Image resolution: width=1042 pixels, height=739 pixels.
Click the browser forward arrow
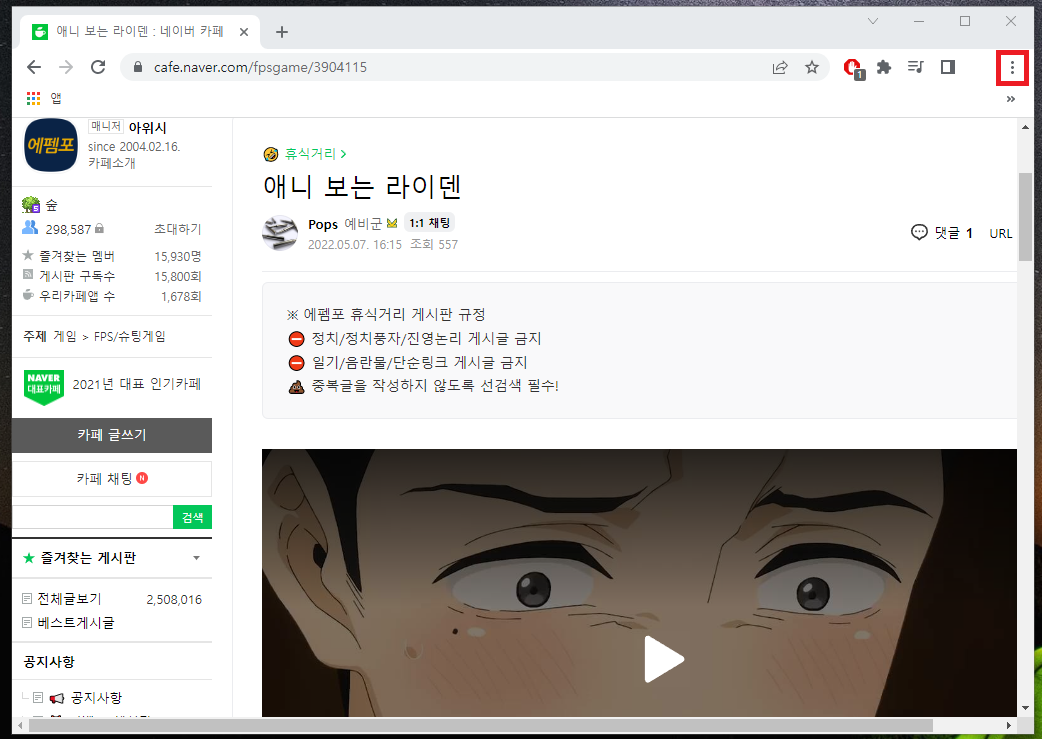[66, 67]
